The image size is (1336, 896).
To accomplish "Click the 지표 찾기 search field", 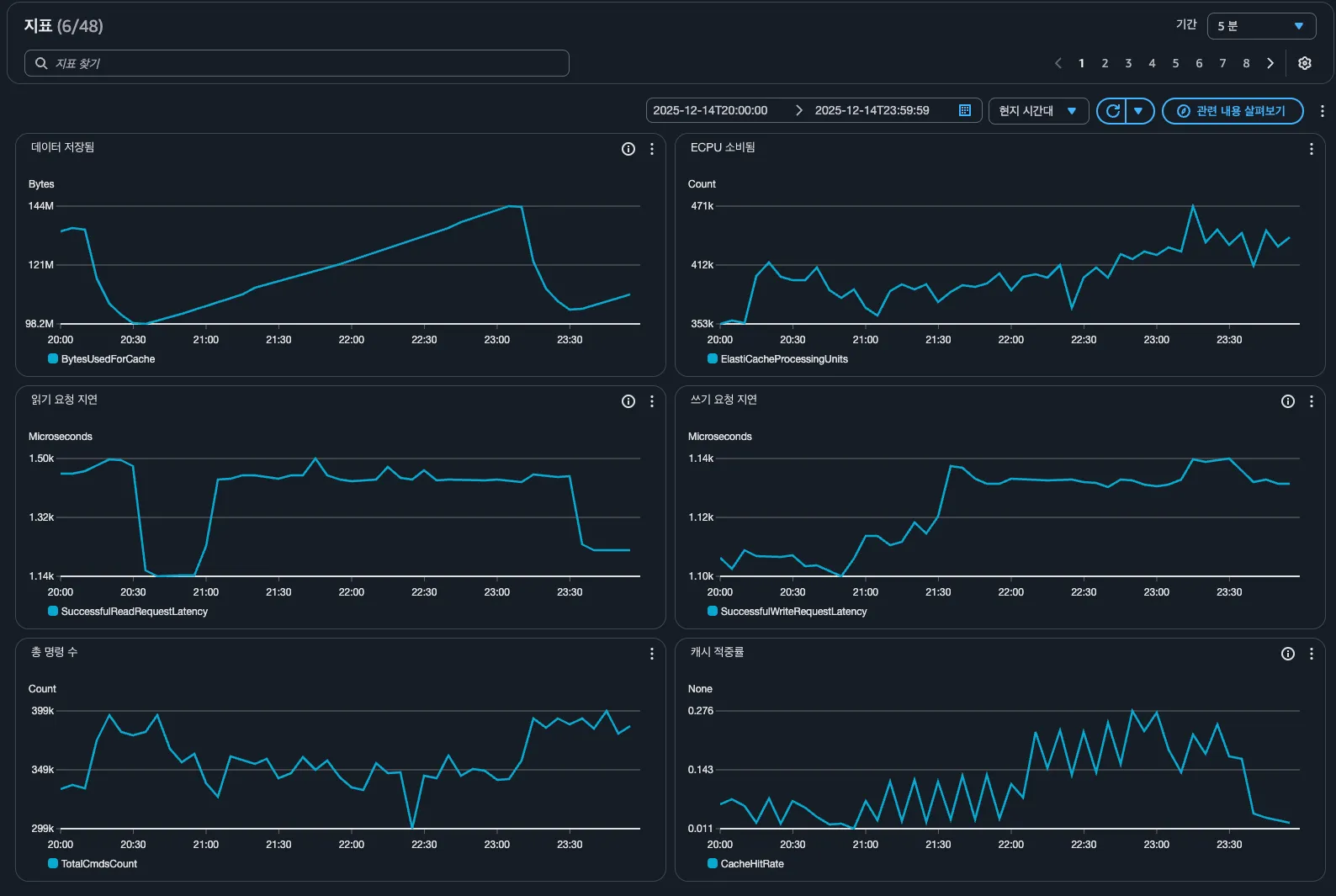I will tap(297, 63).
